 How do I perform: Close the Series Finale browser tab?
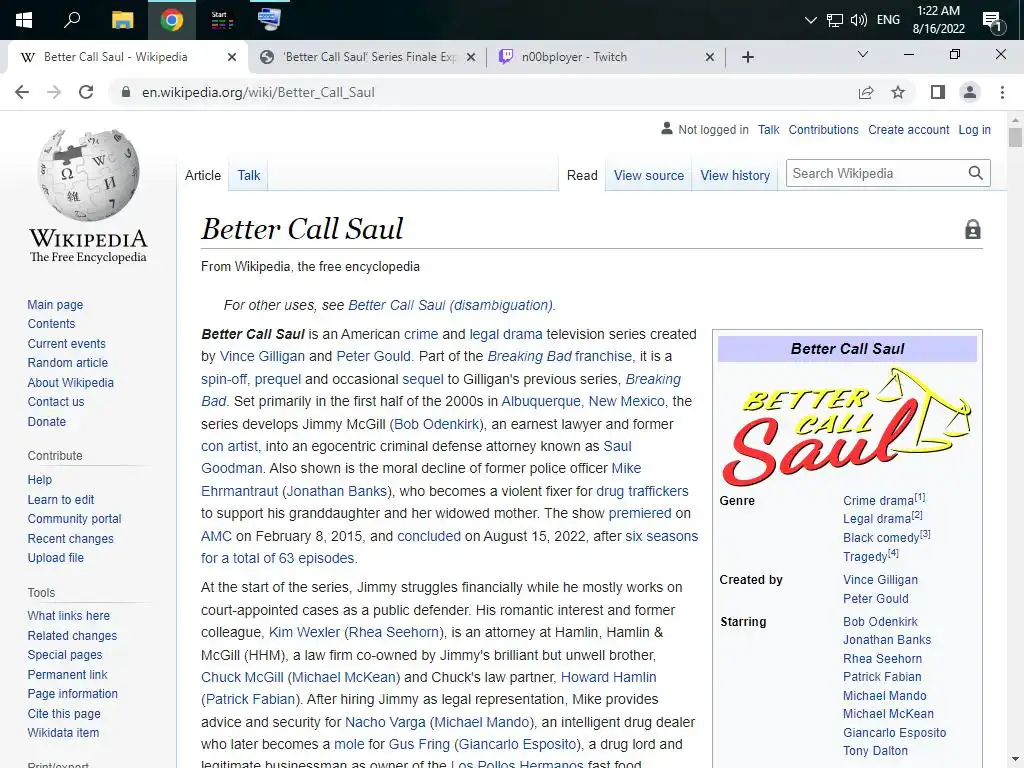[471, 57]
